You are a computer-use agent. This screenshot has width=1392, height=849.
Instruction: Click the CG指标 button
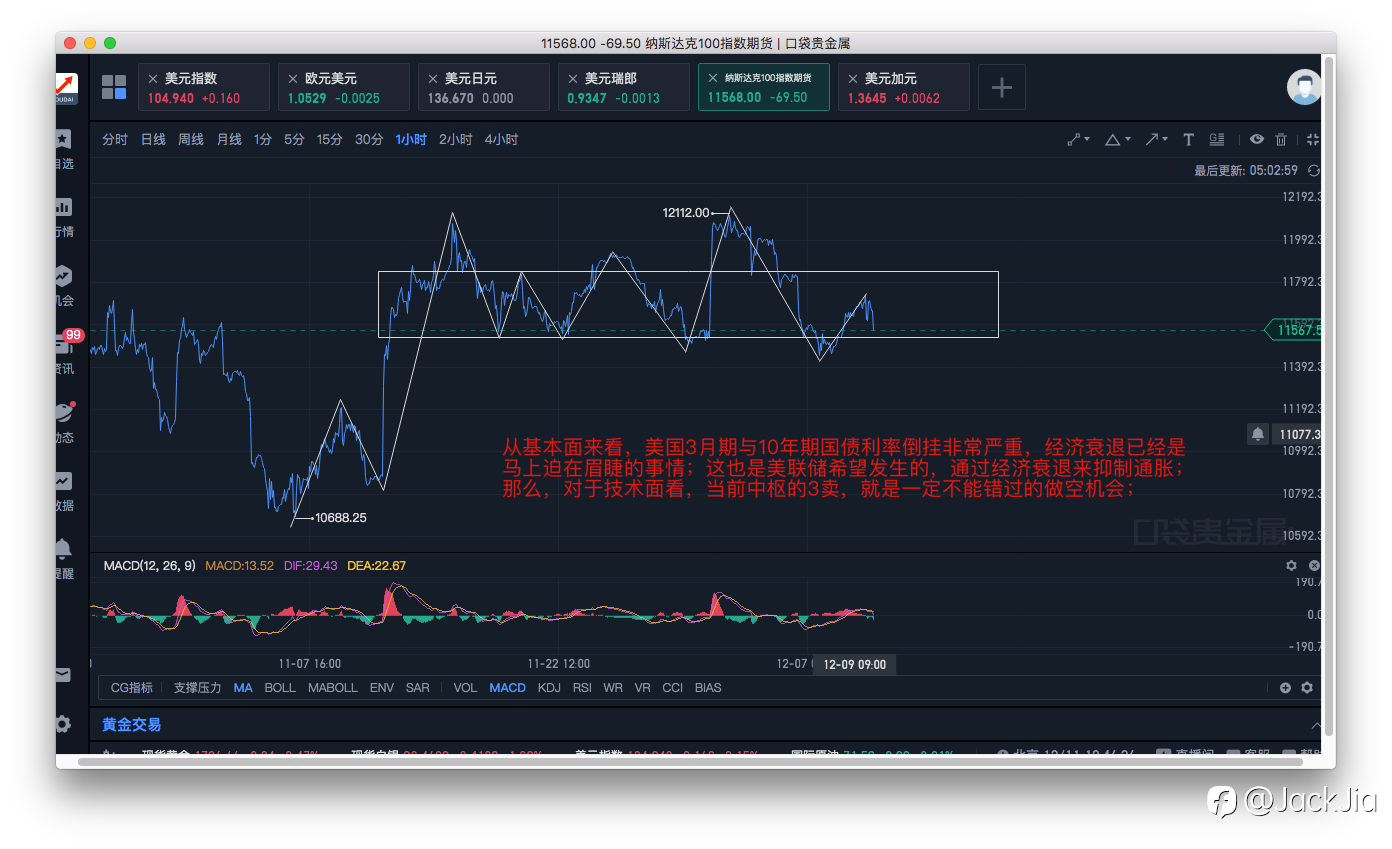pos(132,688)
